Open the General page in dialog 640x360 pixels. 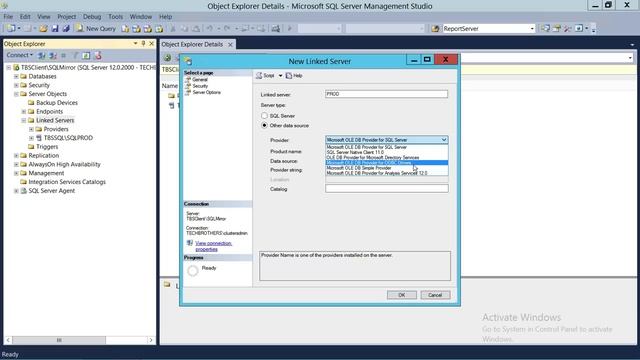[200, 80]
